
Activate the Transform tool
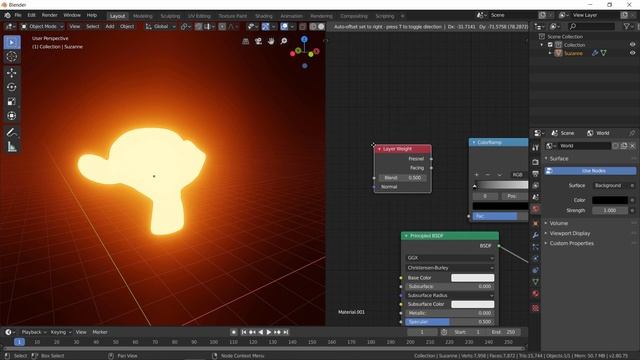pos(12,116)
